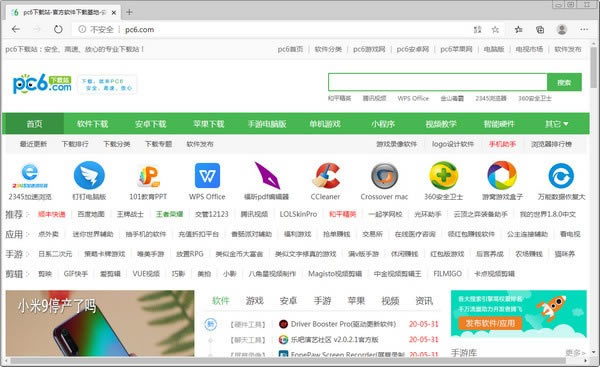The width and height of the screenshot is (600, 367).
Task: Open the Magisto video editing link
Action: tap(335, 274)
